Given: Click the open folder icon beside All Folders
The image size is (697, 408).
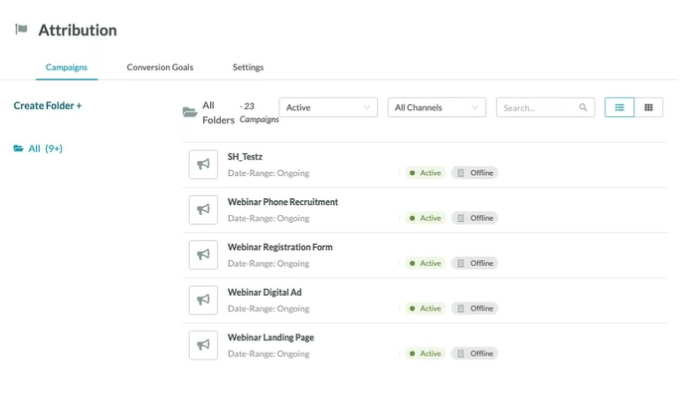Looking at the screenshot, I should click(189, 112).
